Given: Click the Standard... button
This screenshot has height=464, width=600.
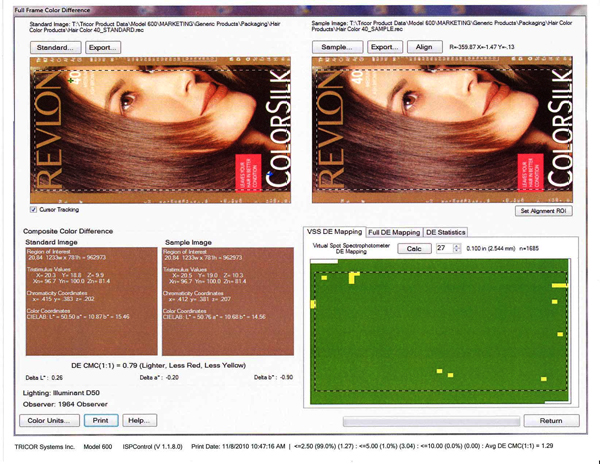Looking at the screenshot, I should click(x=55, y=47).
